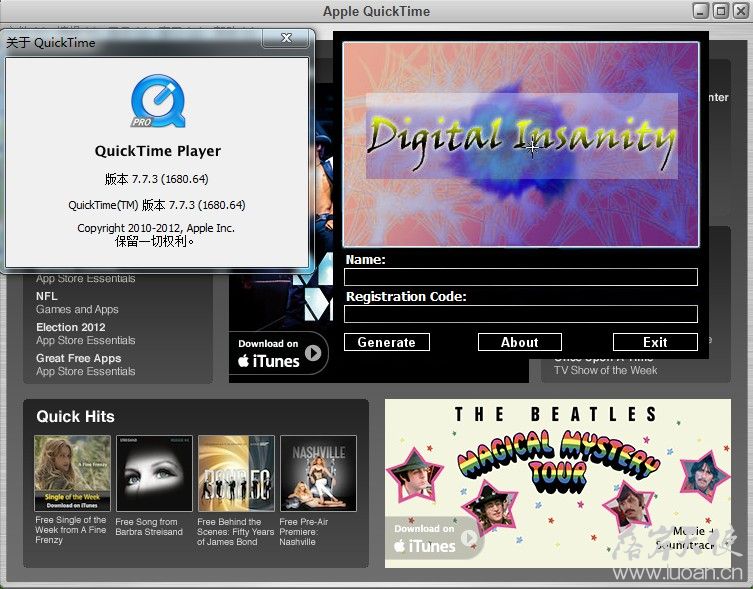This screenshot has width=753, height=589.
Task: Click the Quick Hits heading
Action: click(x=75, y=417)
